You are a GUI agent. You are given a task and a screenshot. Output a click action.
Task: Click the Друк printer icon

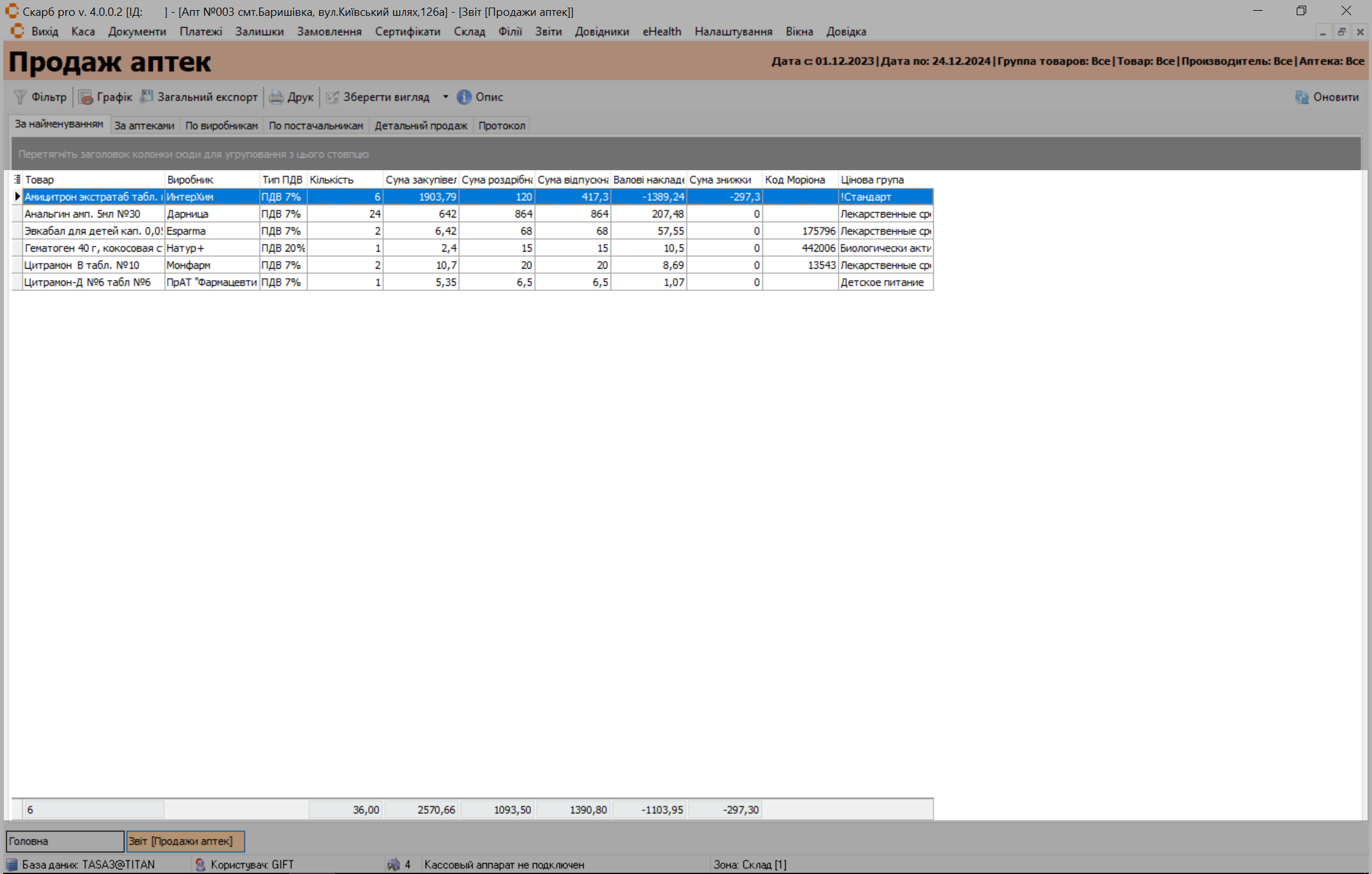[x=276, y=97]
